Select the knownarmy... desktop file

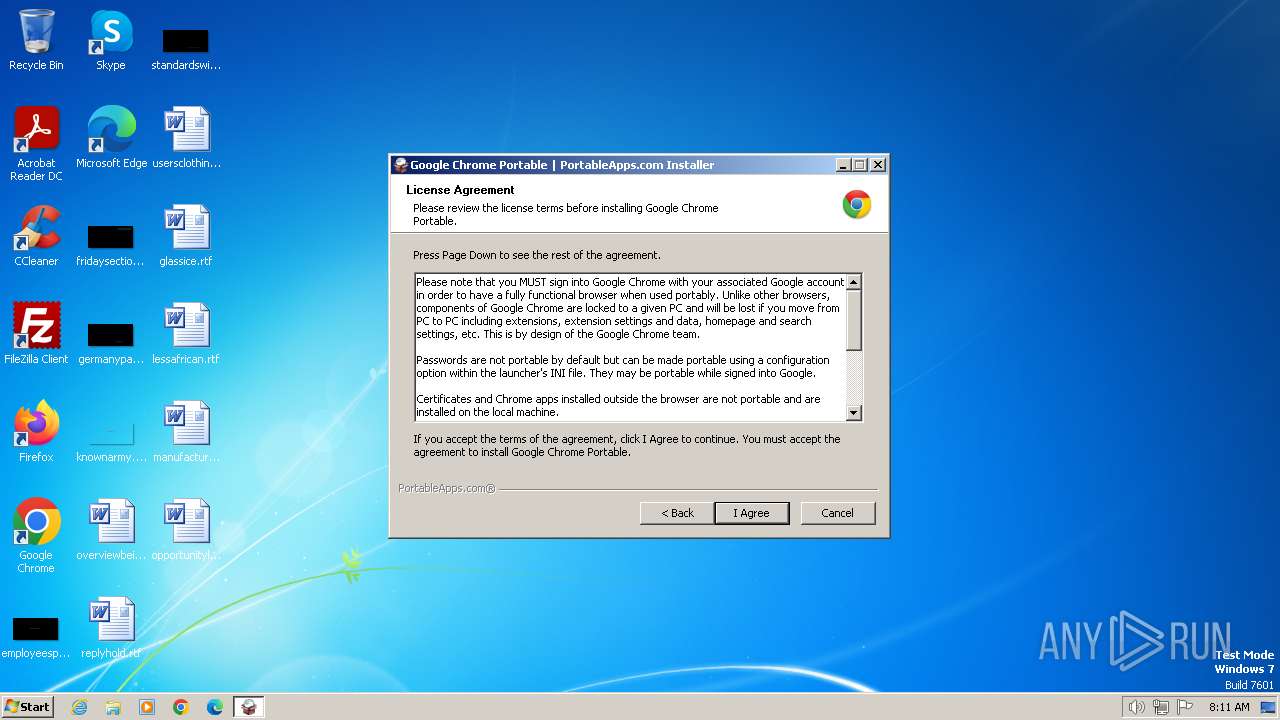tap(111, 442)
